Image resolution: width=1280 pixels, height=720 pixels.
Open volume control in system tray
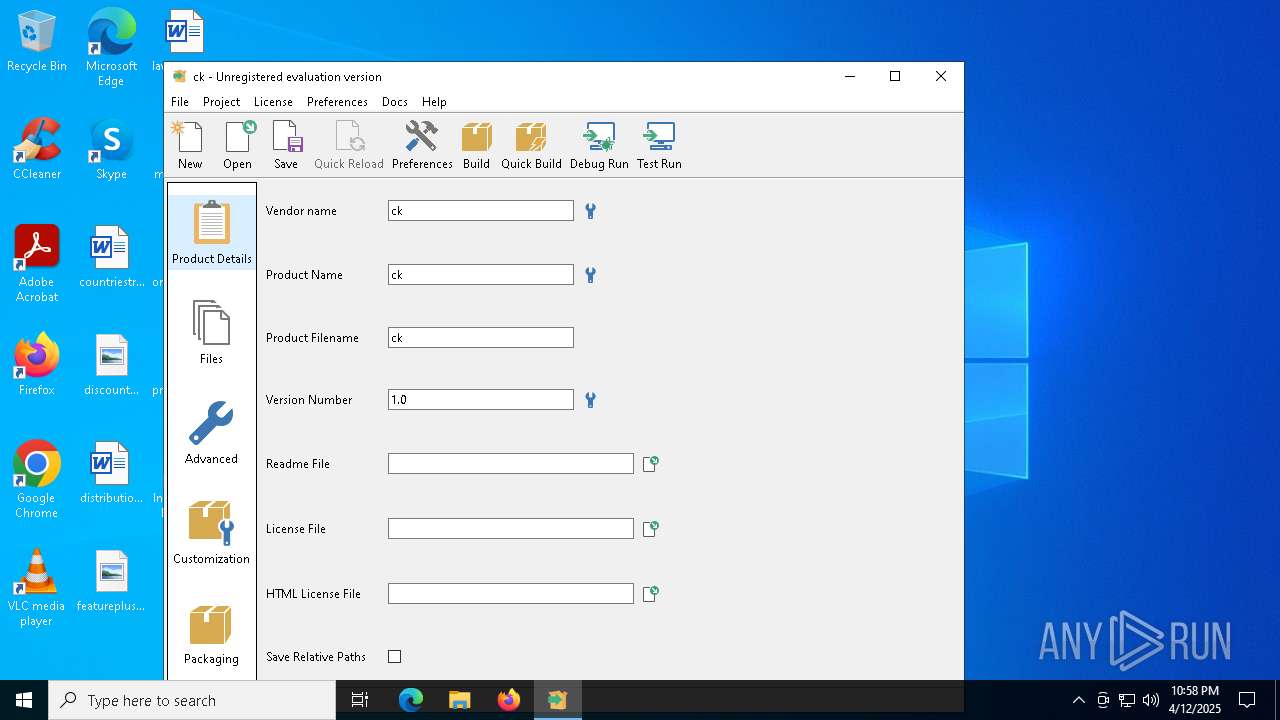point(1151,700)
